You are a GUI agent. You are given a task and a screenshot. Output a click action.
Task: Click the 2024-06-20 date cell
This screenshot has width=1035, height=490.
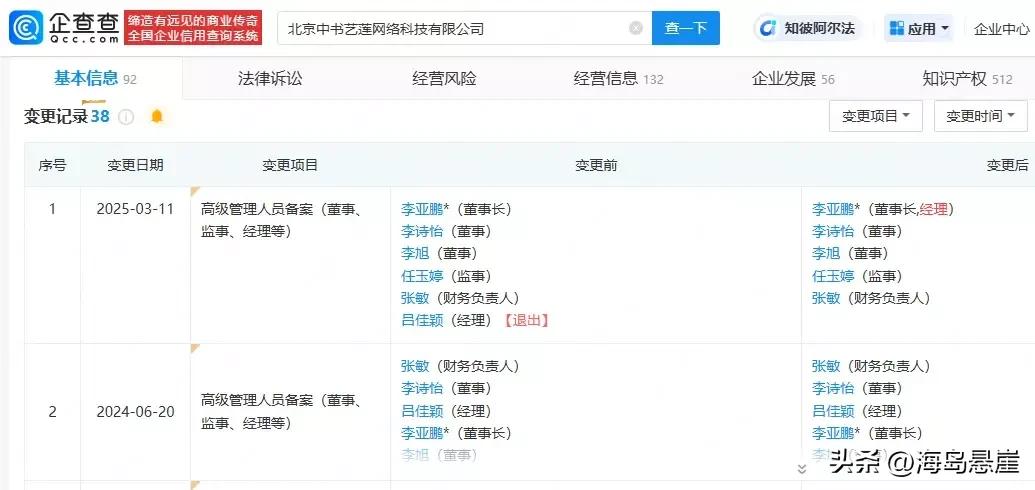click(135, 412)
